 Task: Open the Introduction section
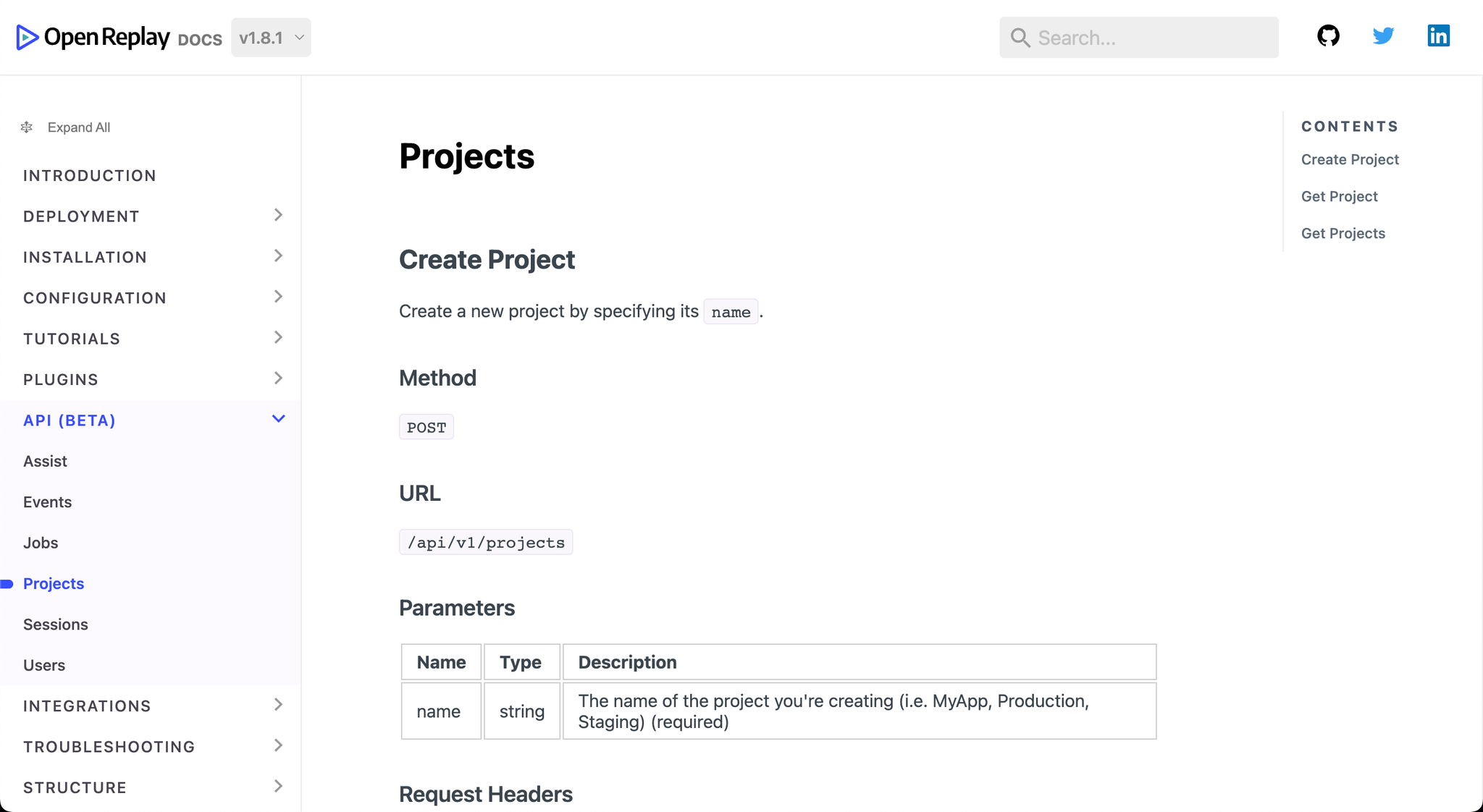click(x=90, y=176)
